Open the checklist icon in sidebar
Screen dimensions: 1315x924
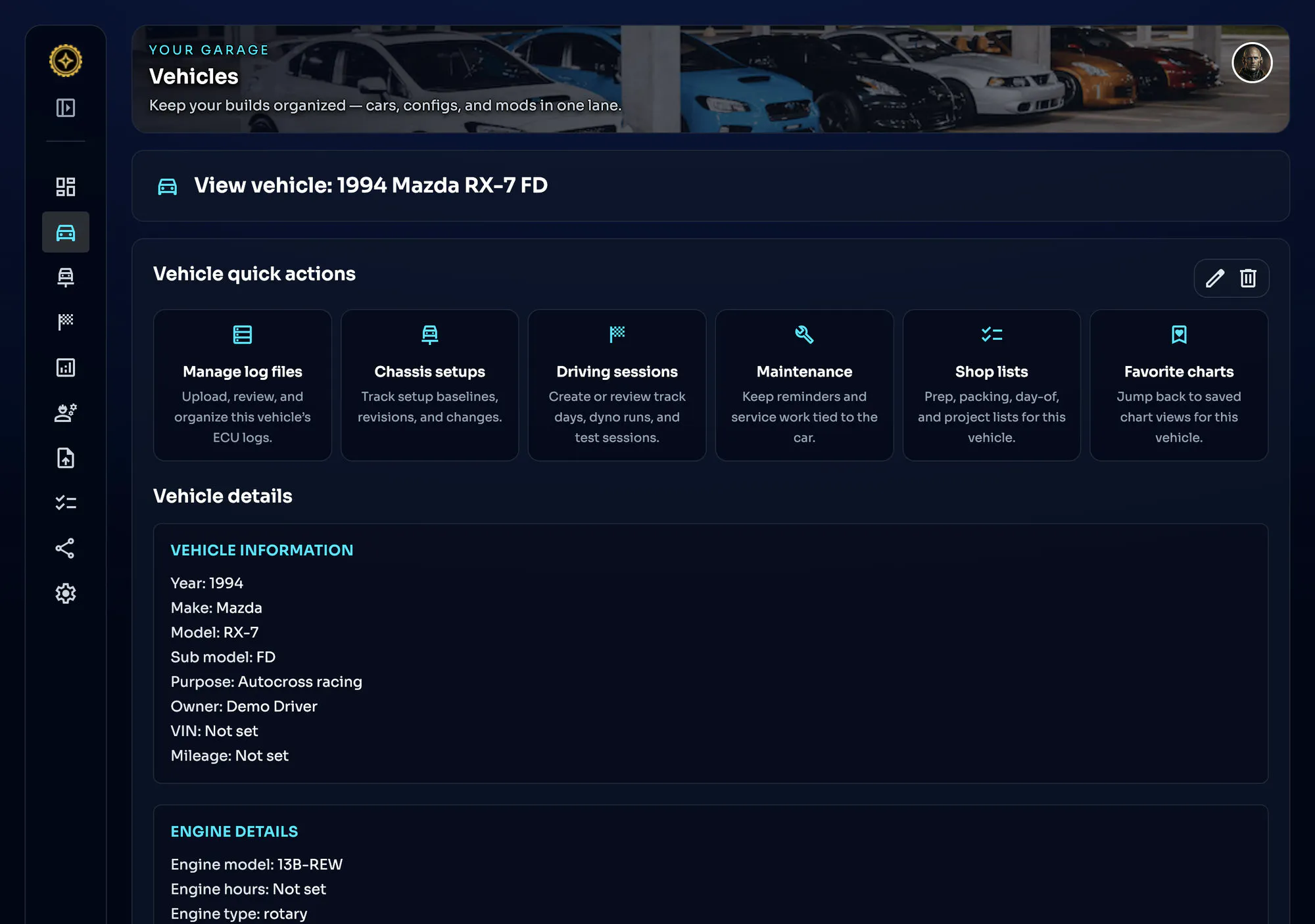(66, 503)
